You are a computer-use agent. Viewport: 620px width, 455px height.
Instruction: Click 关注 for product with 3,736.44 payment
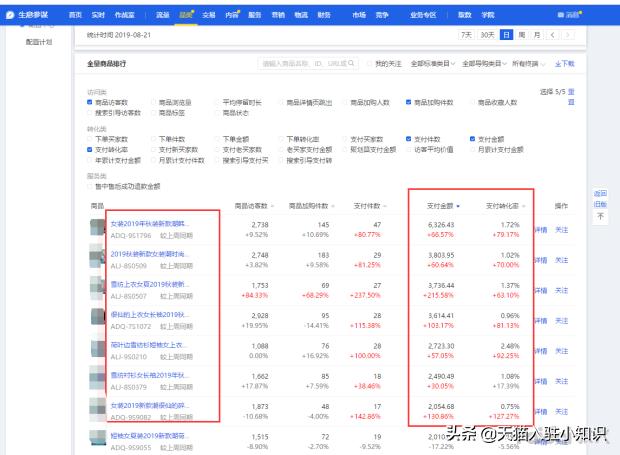[x=561, y=290]
